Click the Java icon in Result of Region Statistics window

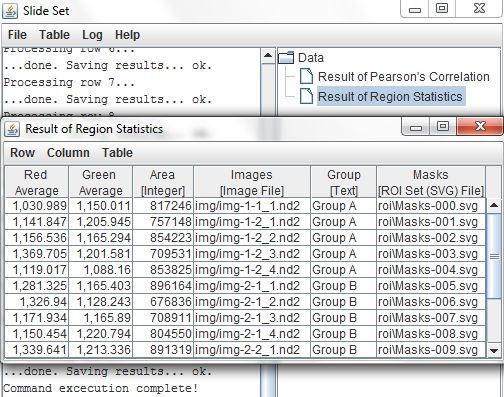(12, 129)
